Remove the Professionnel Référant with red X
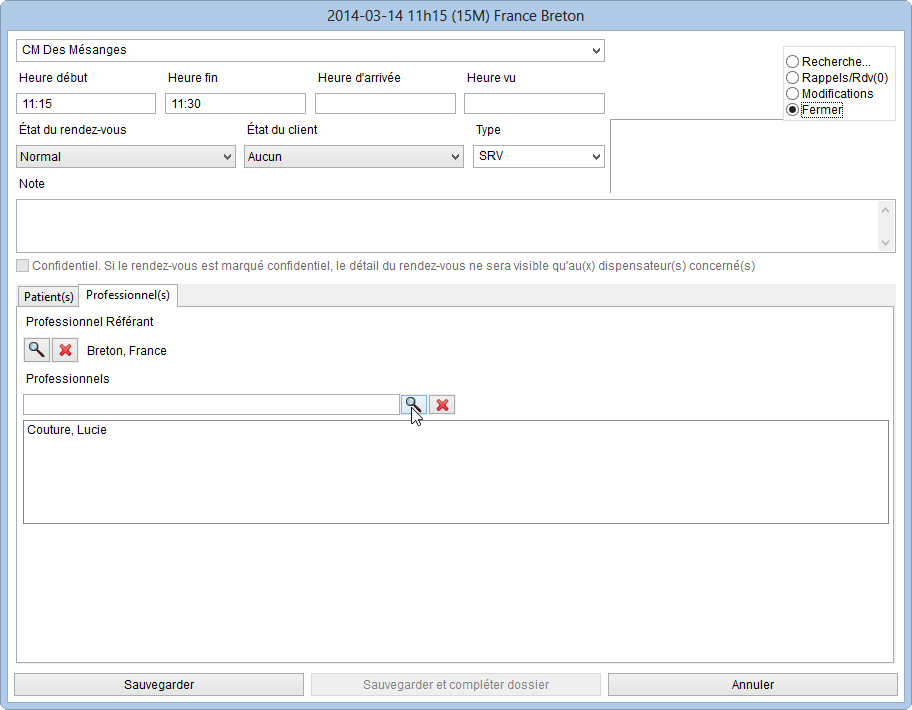 click(65, 350)
